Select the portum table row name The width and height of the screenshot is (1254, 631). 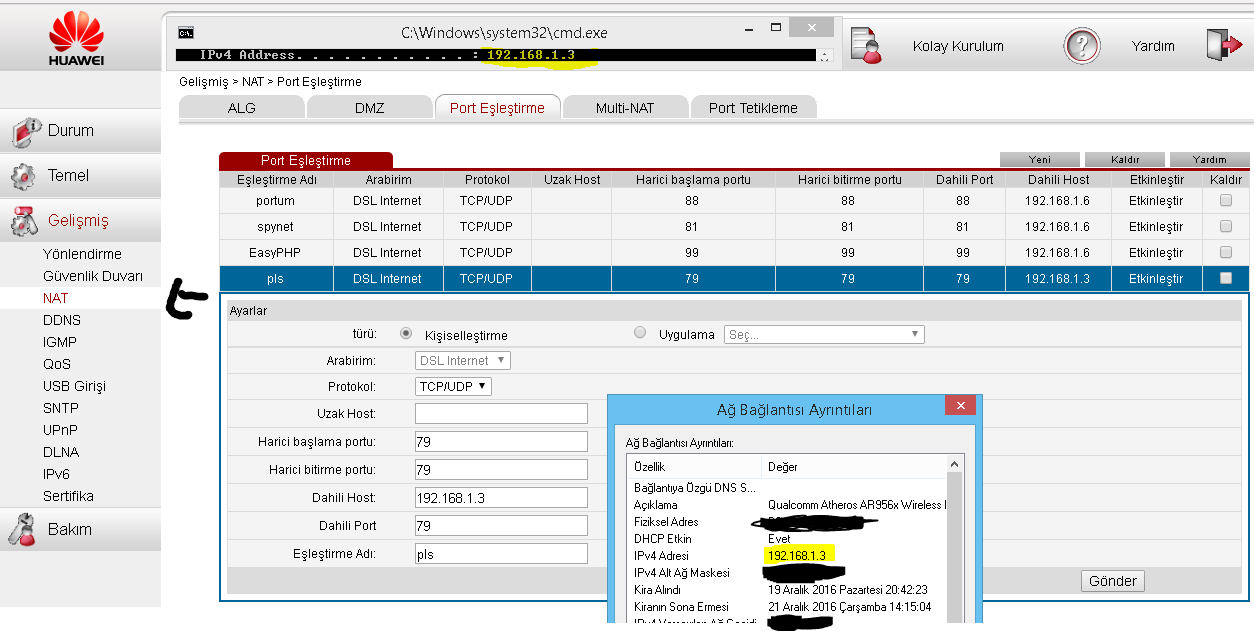click(276, 201)
